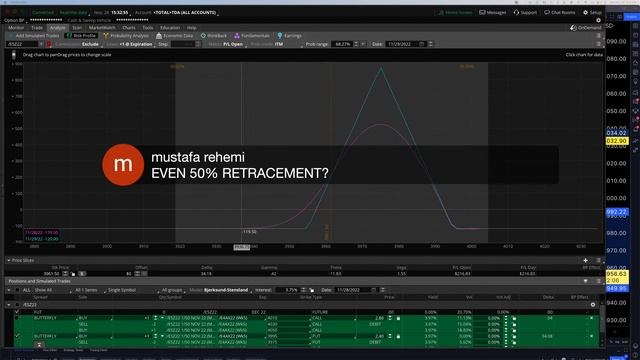Viewport: 640px width, 360px height.
Task: Click the Option BP label
Action: point(14,20)
